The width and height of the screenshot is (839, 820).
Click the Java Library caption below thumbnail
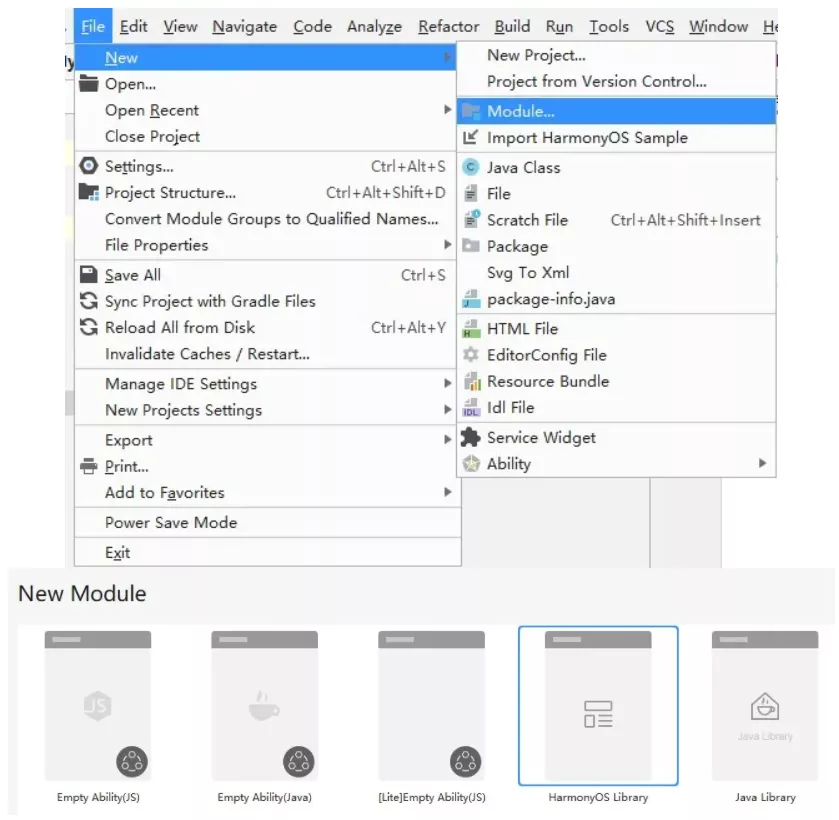coord(765,797)
